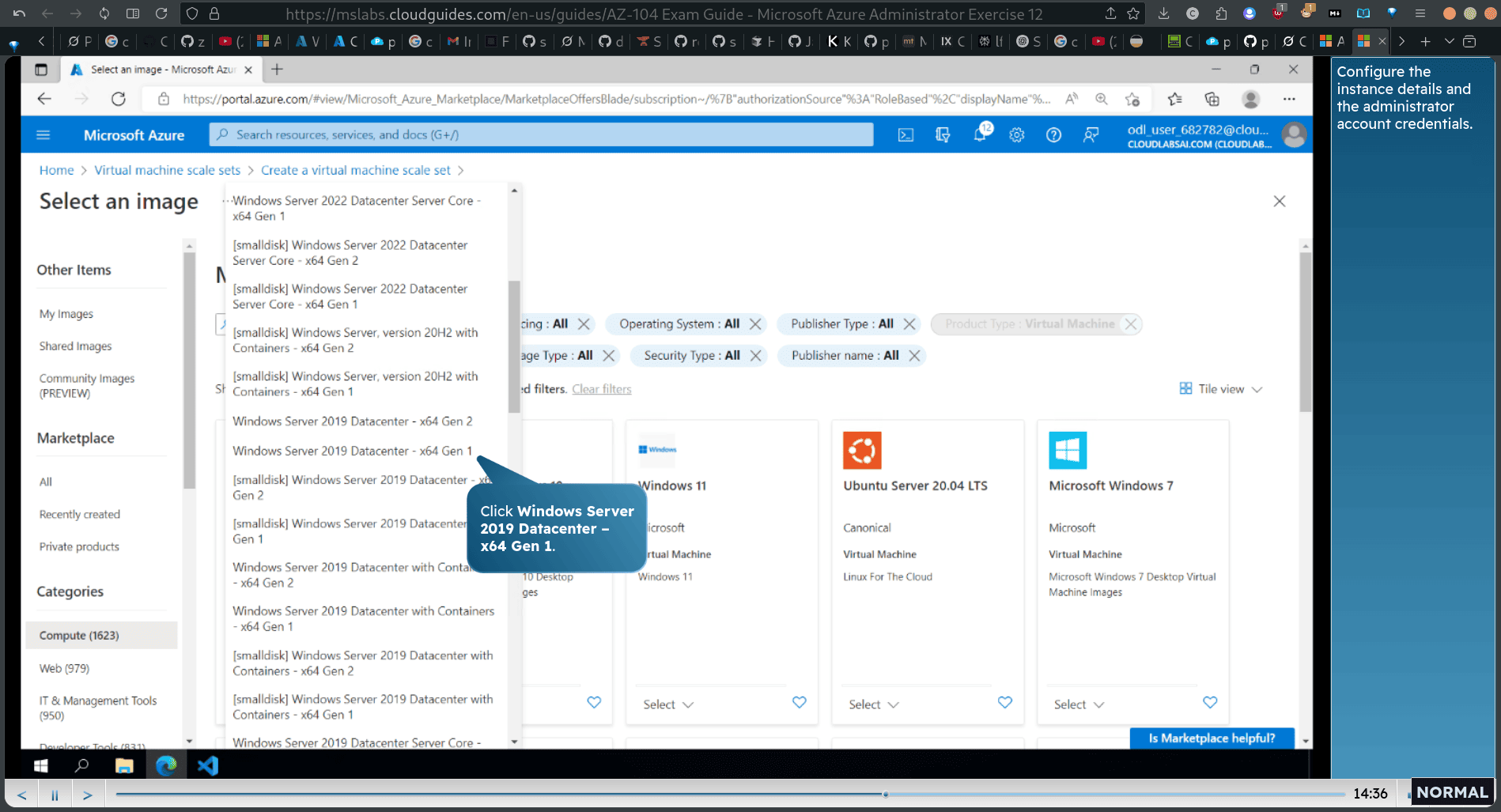1501x812 pixels.
Task: Click image dropdown list scrollbar
Action: click(515, 346)
